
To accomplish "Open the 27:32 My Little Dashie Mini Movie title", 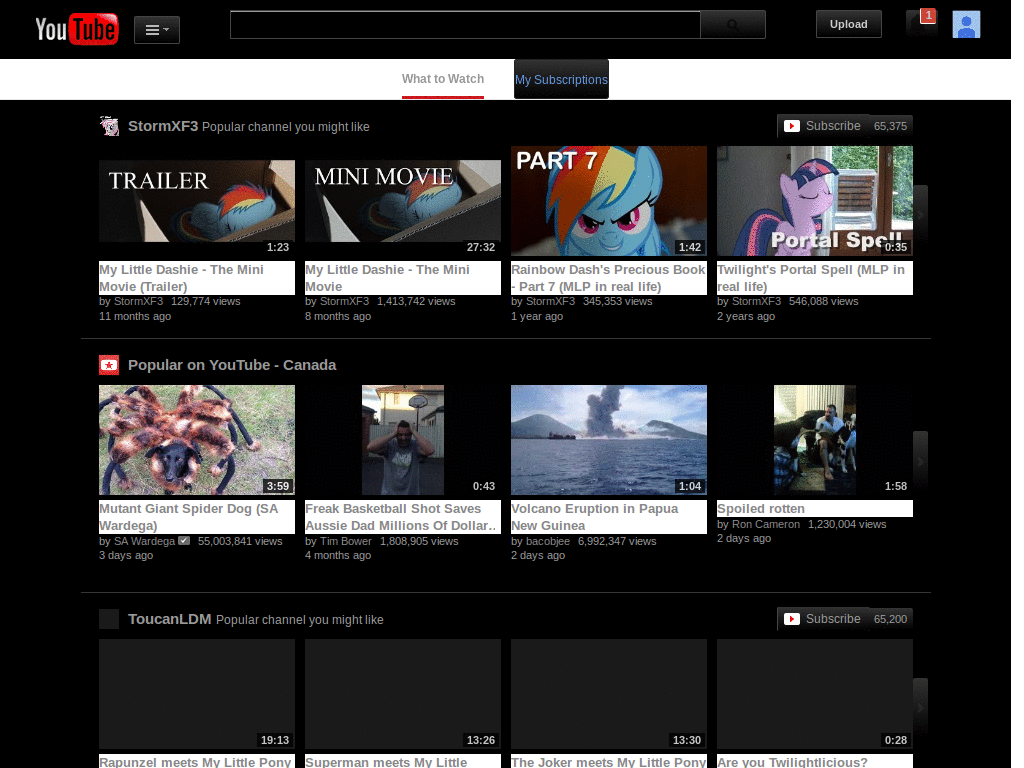I will coord(403,278).
